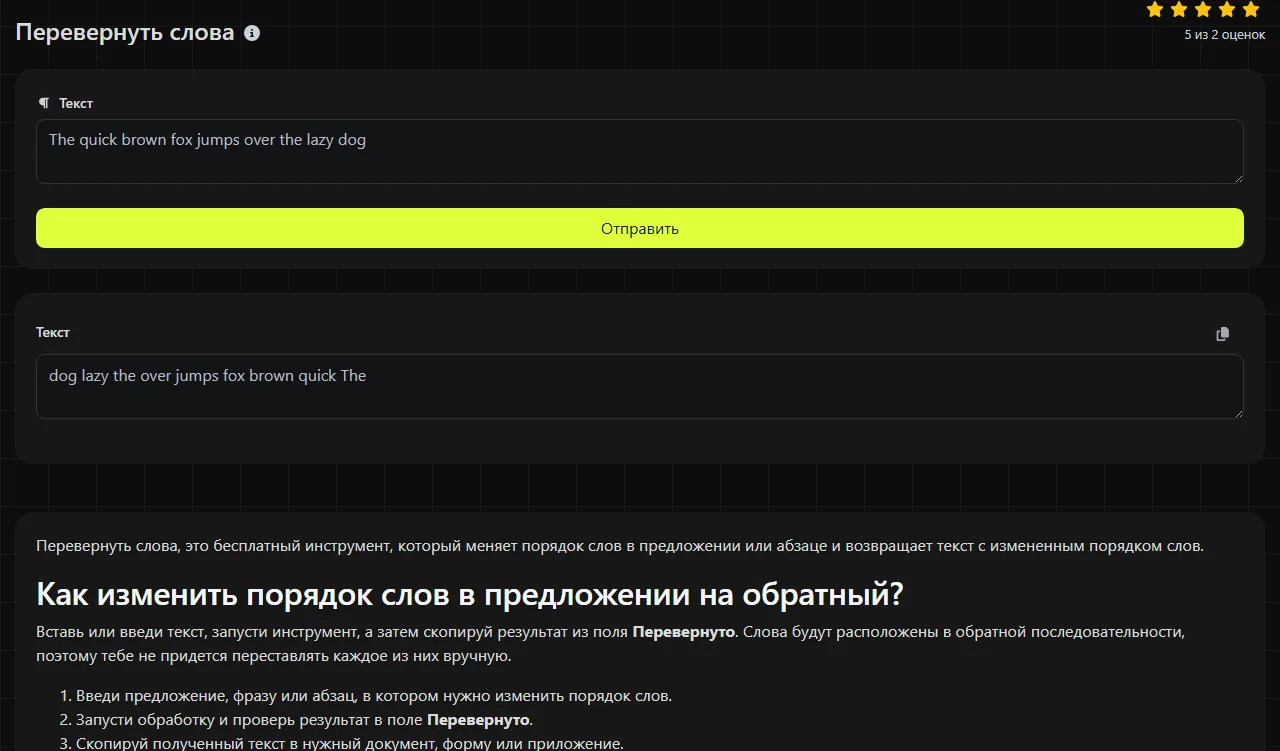Copy the reversed output text with the copy icon
Viewport: 1280px width, 751px height.
tap(1222, 334)
